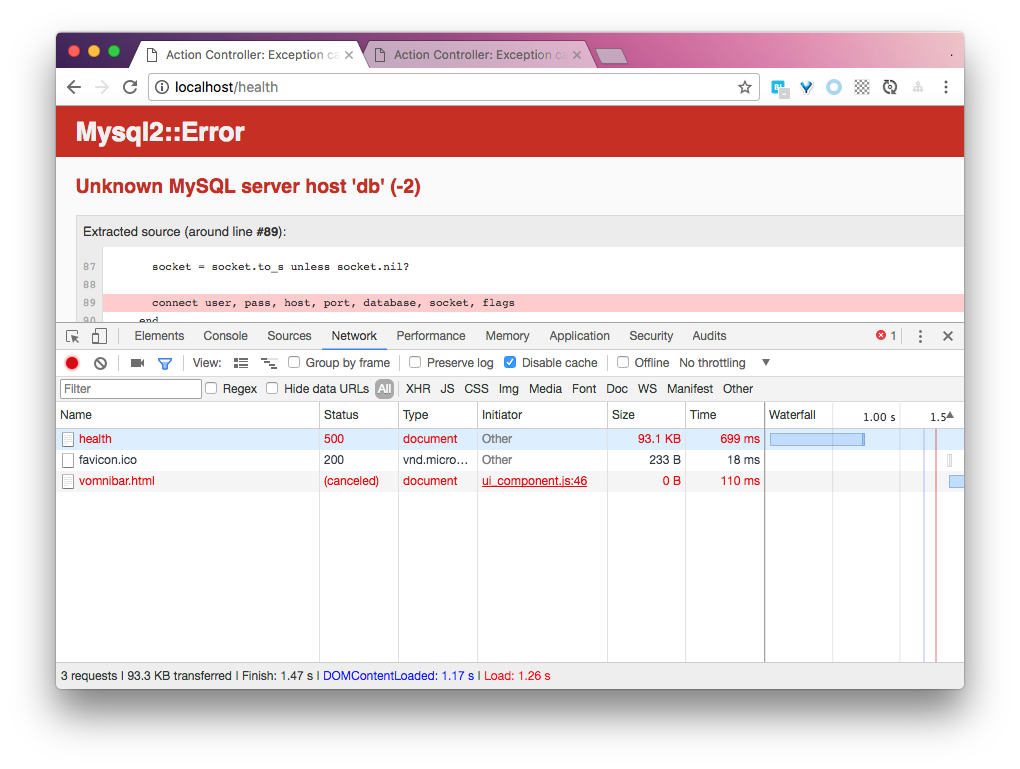Open the Audits tab
1020x769 pixels.
click(709, 336)
